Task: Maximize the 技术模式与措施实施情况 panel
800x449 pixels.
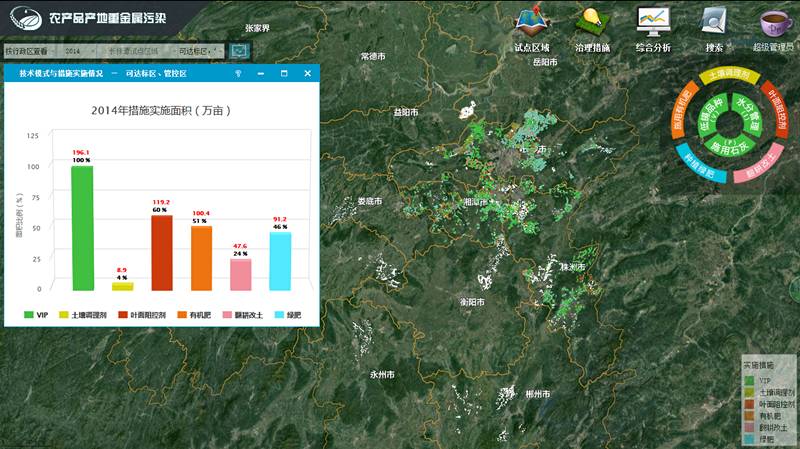Action: (284, 74)
